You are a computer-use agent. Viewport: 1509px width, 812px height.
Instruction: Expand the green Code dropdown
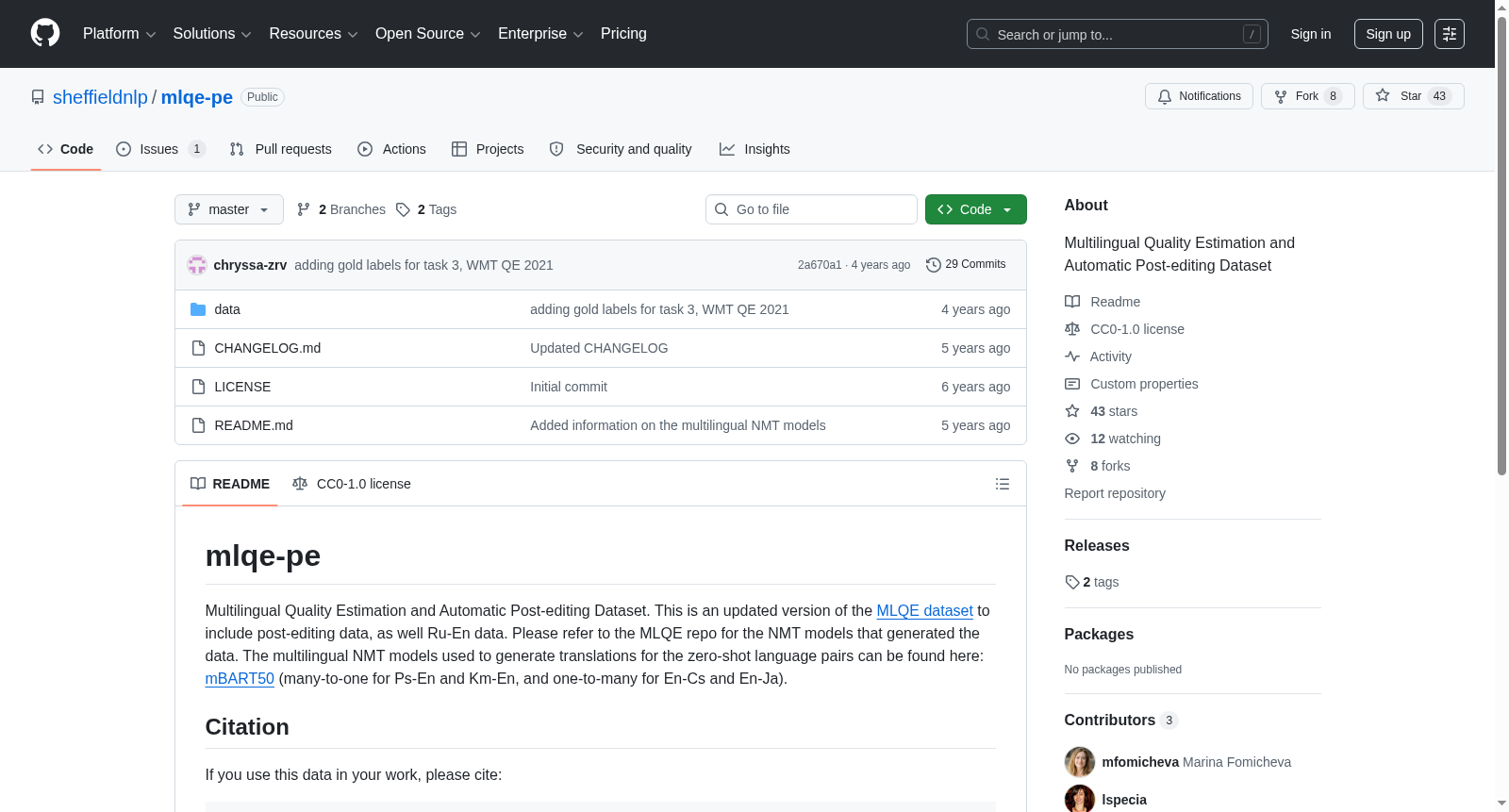pos(975,209)
